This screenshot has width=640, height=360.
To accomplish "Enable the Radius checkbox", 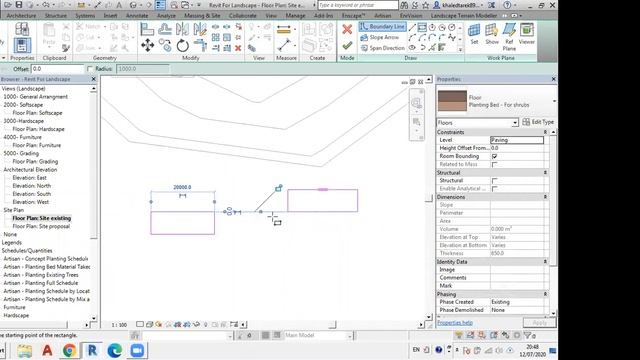I will pyautogui.click(x=90, y=69).
